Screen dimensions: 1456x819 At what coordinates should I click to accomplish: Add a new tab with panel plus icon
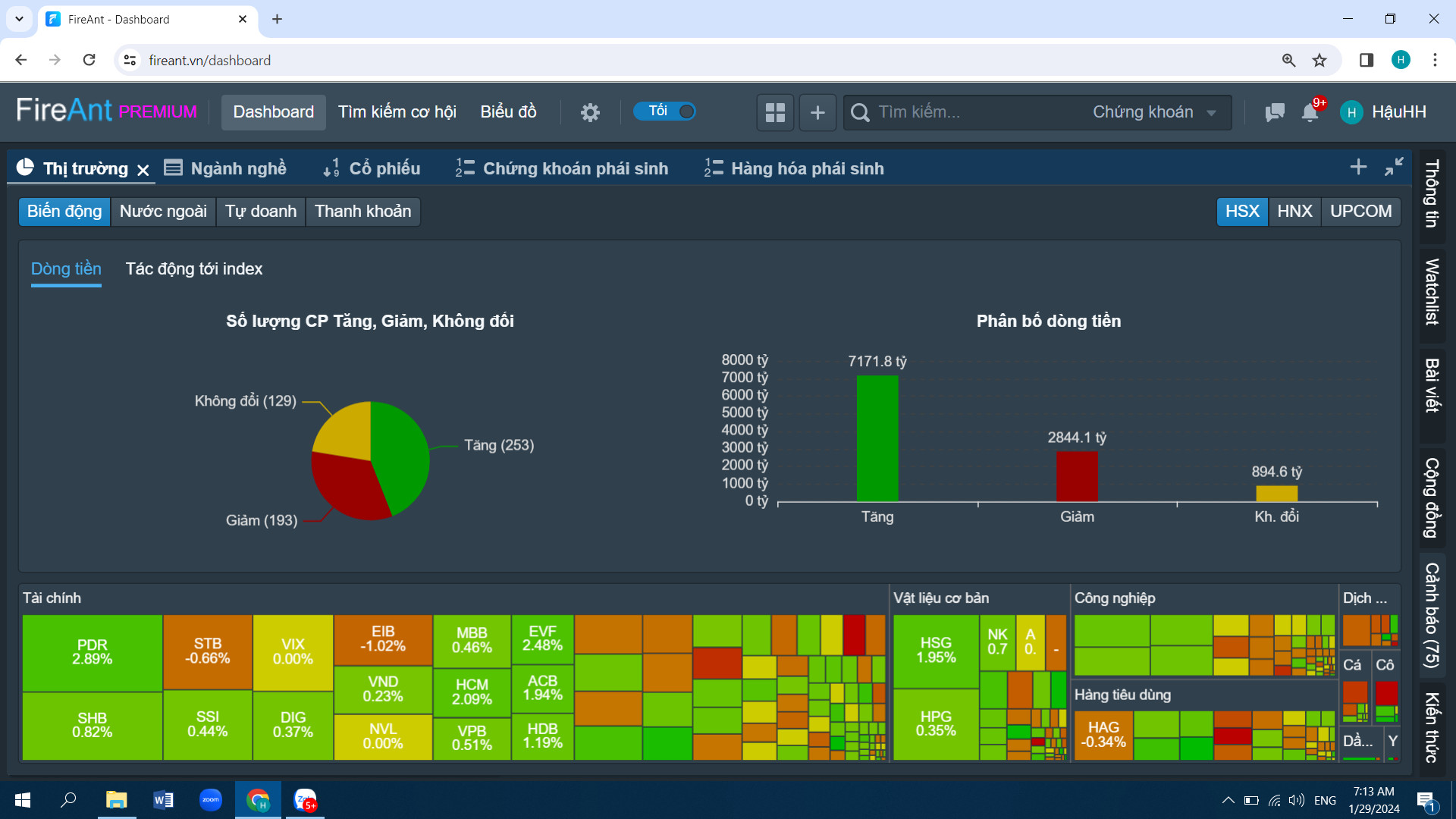(1358, 167)
